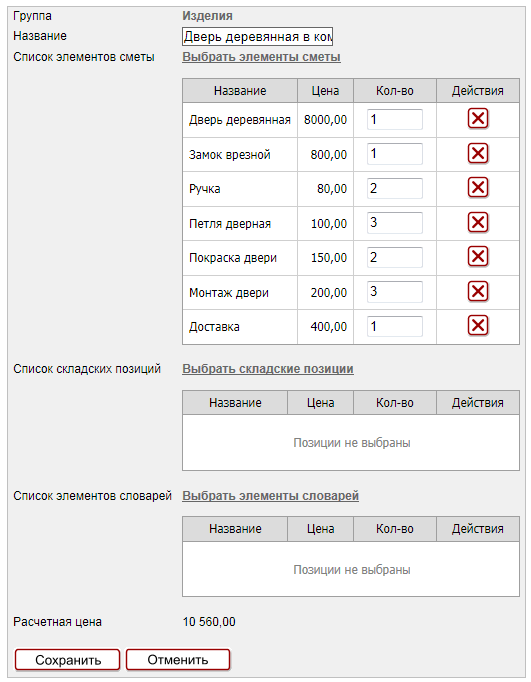The image size is (531, 682).
Task: Remove Замок врезной from the list
Action: coord(478,154)
